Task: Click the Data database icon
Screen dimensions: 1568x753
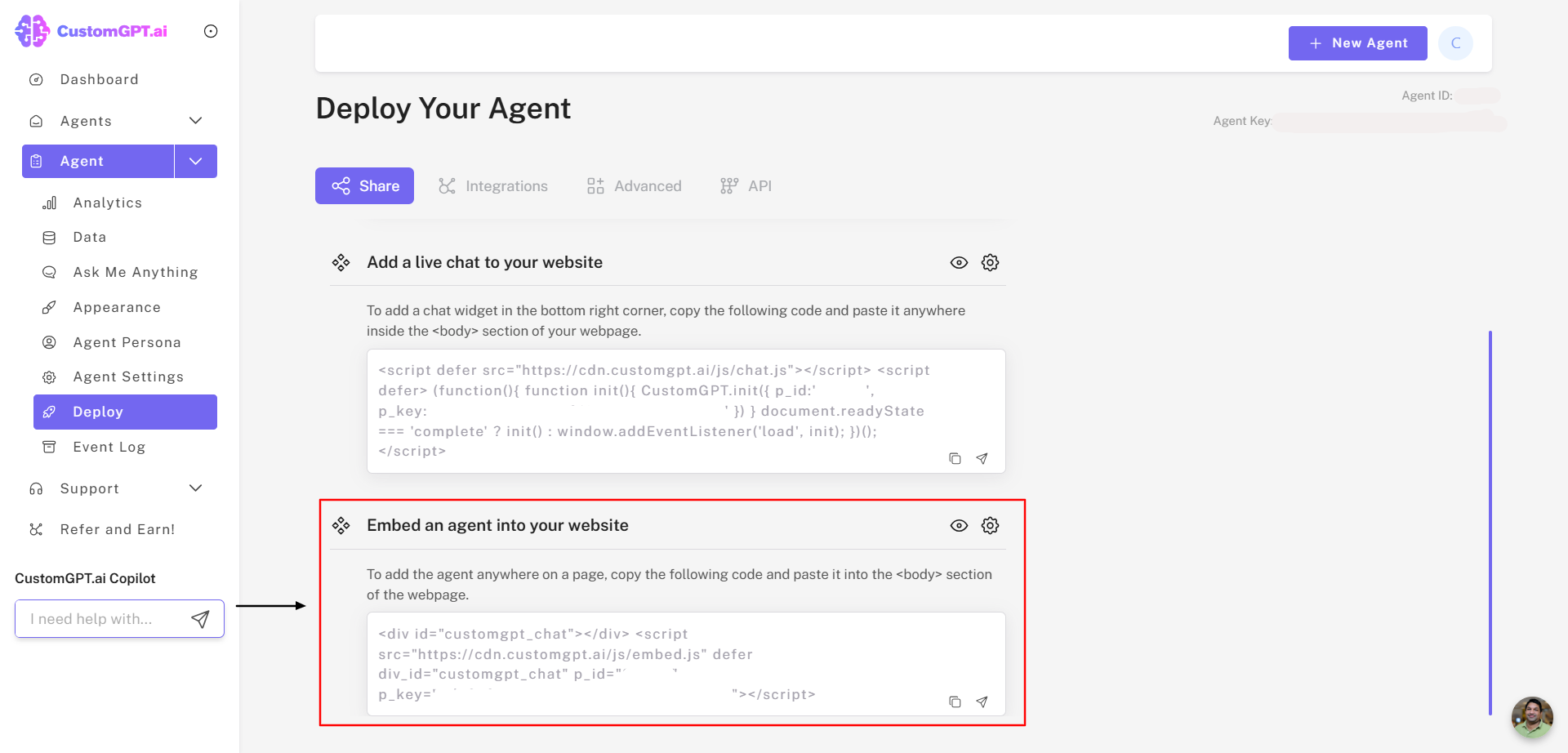Action: pos(49,238)
